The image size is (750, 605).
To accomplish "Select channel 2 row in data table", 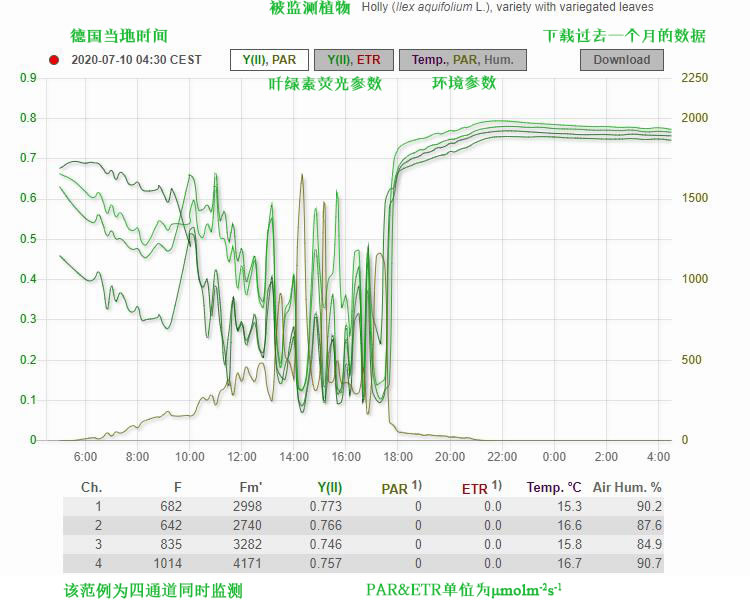I will (x=363, y=525).
